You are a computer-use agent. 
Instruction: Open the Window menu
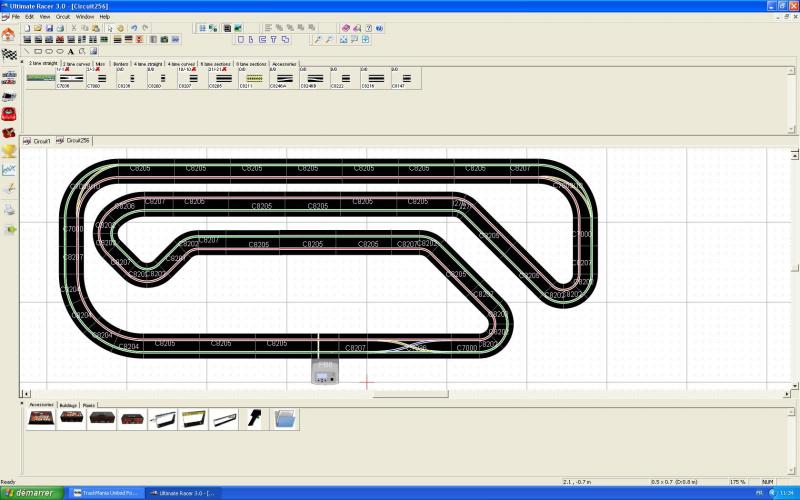[85, 17]
